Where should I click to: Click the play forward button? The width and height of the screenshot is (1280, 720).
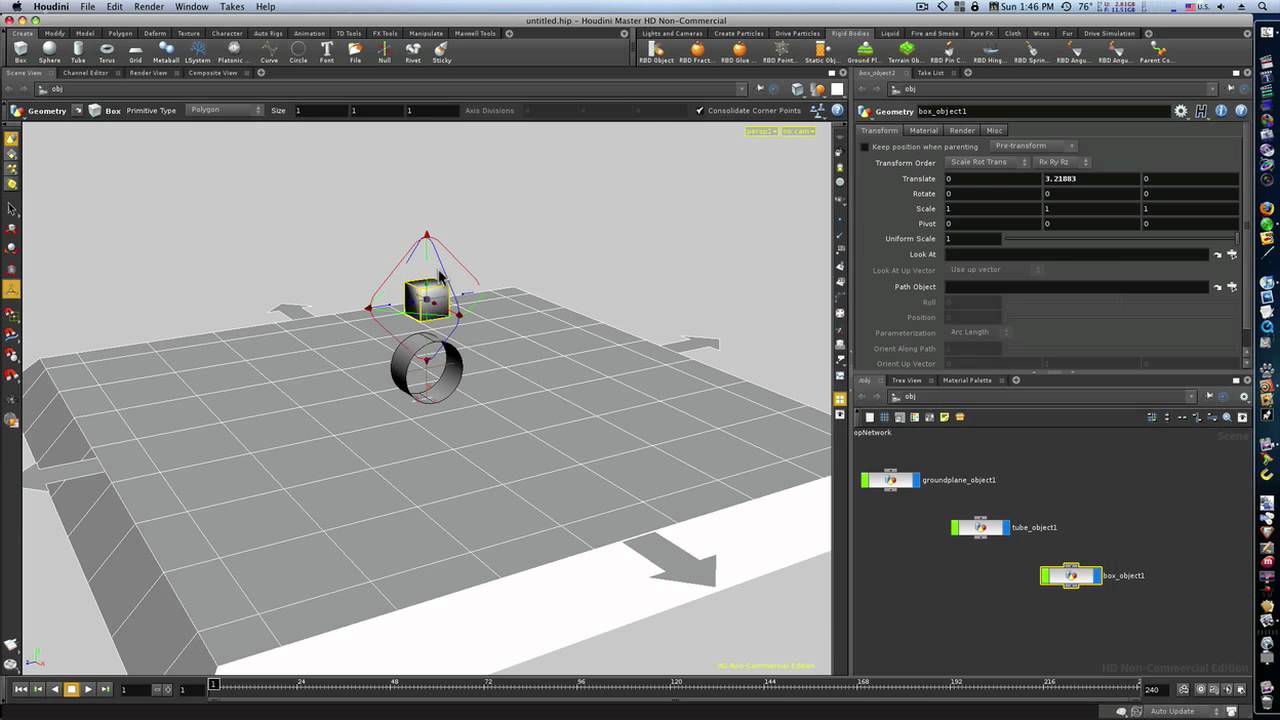(88, 689)
